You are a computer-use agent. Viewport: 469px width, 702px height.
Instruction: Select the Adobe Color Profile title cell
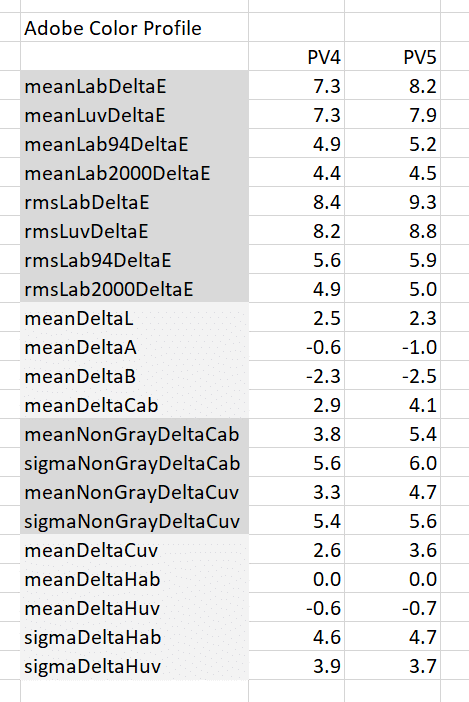pos(134,27)
